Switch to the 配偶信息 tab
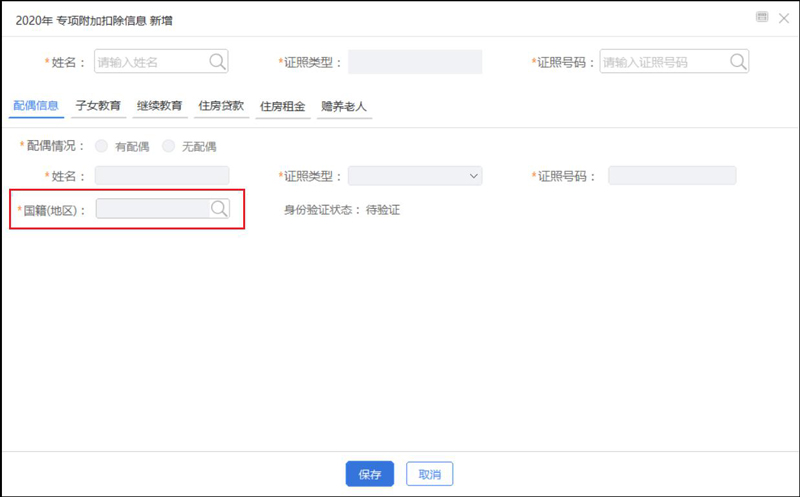Viewport: 800px width, 497px height. [x=35, y=105]
